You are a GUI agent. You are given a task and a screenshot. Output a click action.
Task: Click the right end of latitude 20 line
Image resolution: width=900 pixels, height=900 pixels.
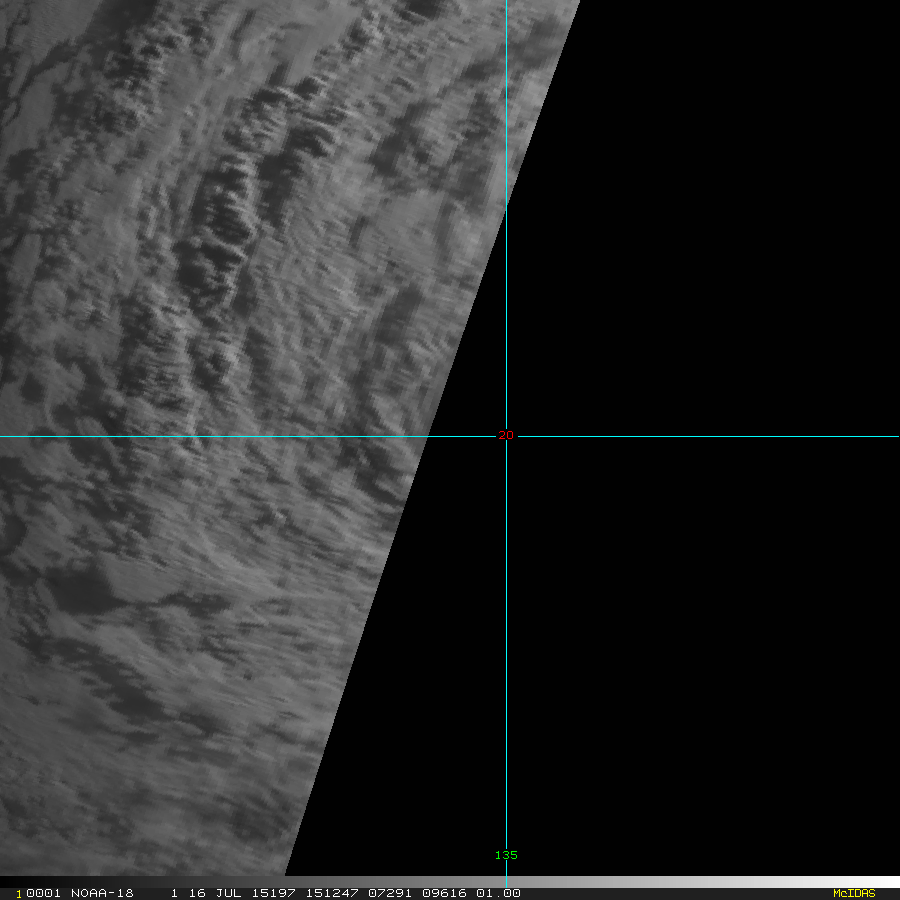pos(895,436)
